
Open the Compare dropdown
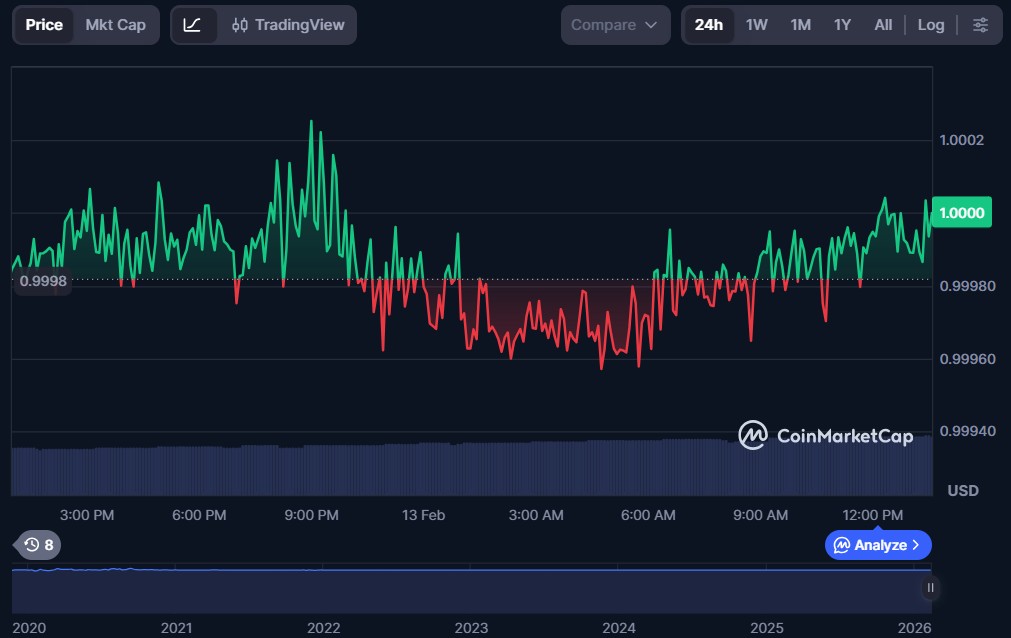click(615, 25)
